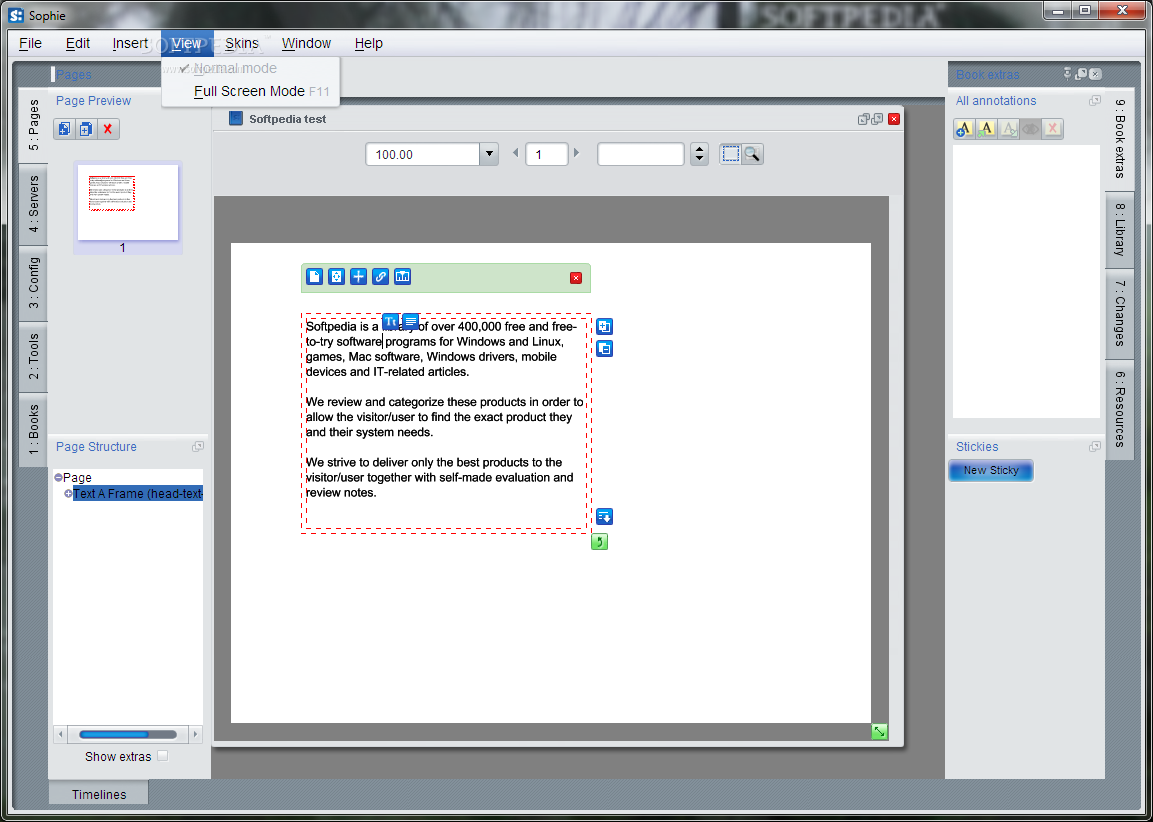Image resolution: width=1153 pixels, height=822 pixels.
Task: Click the move arrows icon in the frame halo bar
Action: coord(336,276)
